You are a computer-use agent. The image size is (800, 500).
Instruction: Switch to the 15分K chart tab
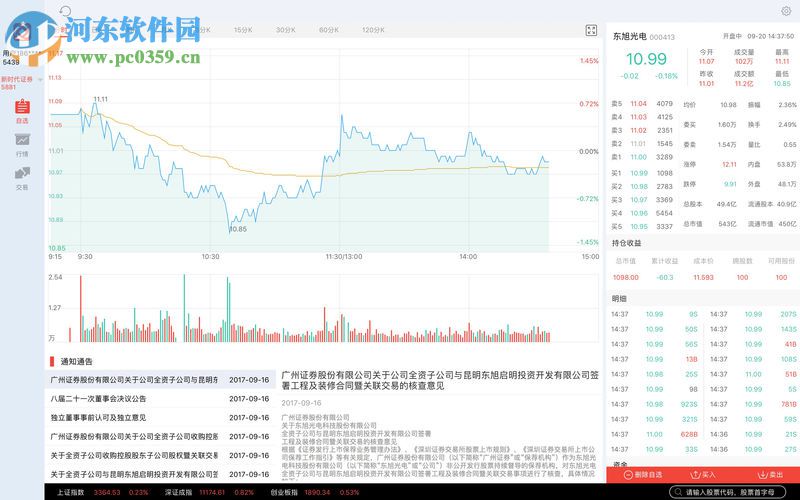coord(243,30)
